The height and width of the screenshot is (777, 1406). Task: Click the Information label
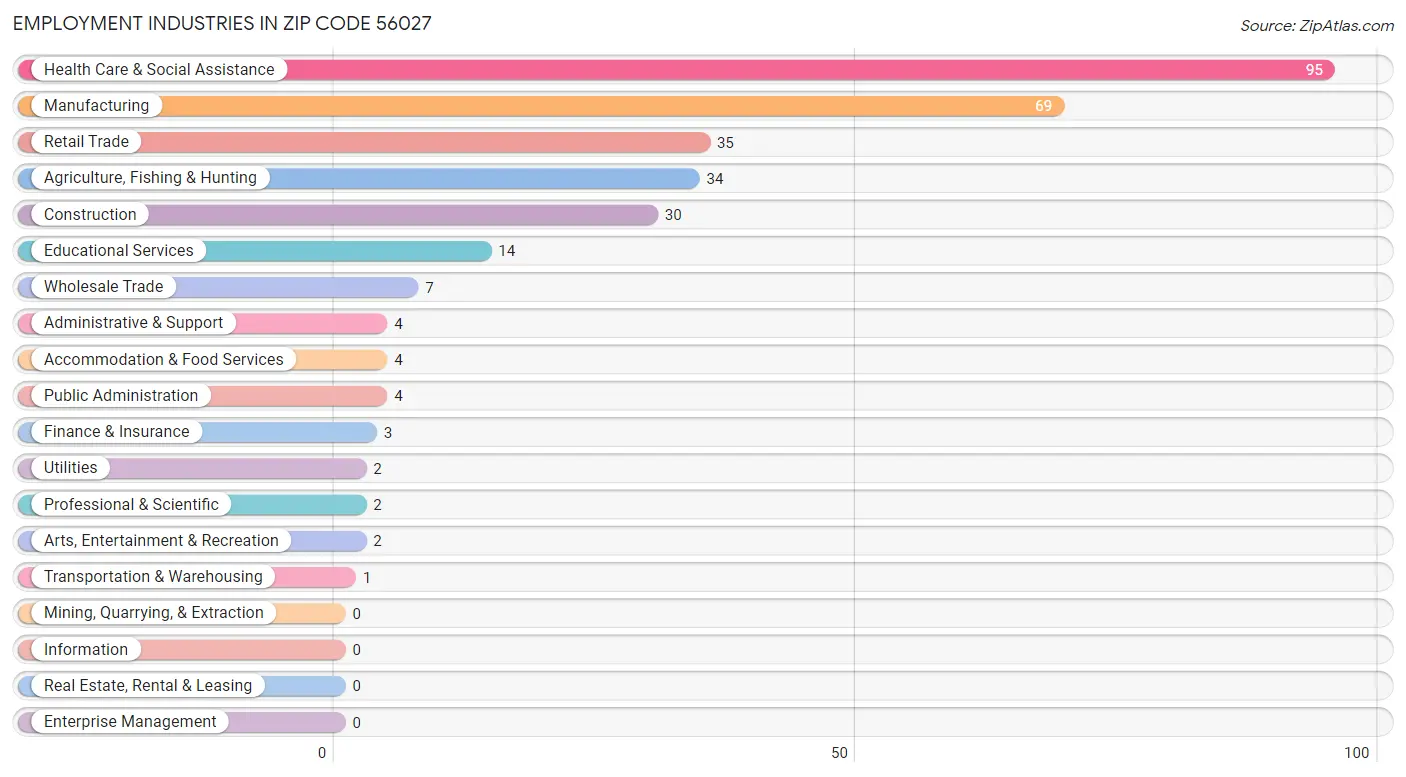[86, 649]
